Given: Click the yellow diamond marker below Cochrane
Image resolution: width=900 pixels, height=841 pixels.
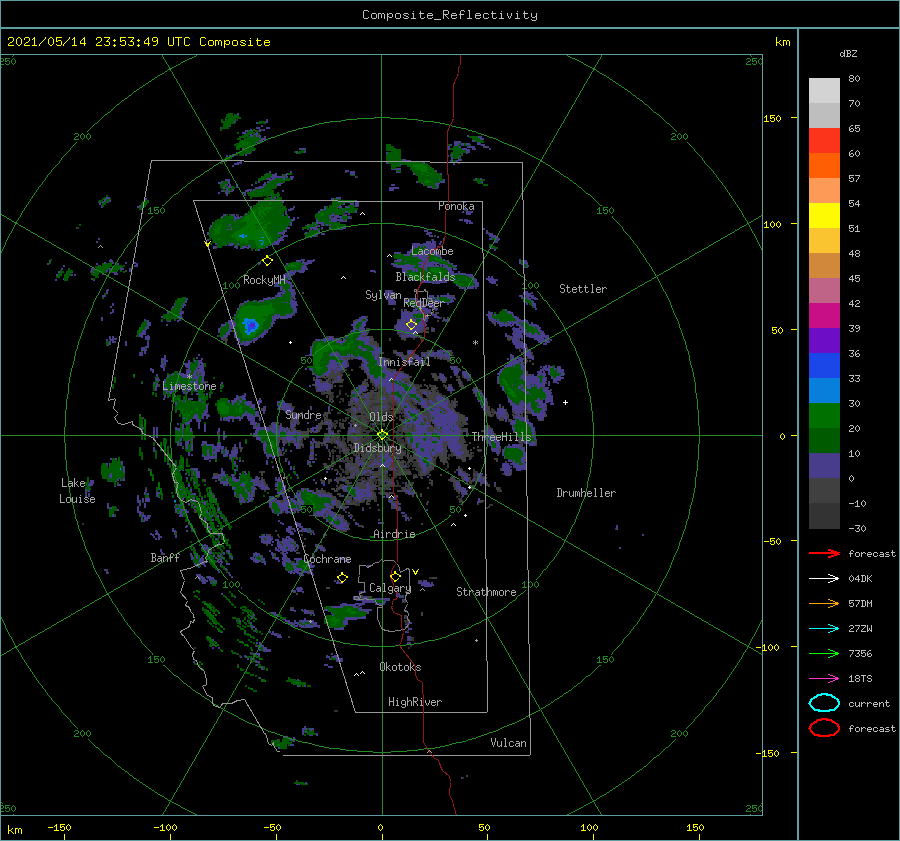Looking at the screenshot, I should pyautogui.click(x=342, y=578).
